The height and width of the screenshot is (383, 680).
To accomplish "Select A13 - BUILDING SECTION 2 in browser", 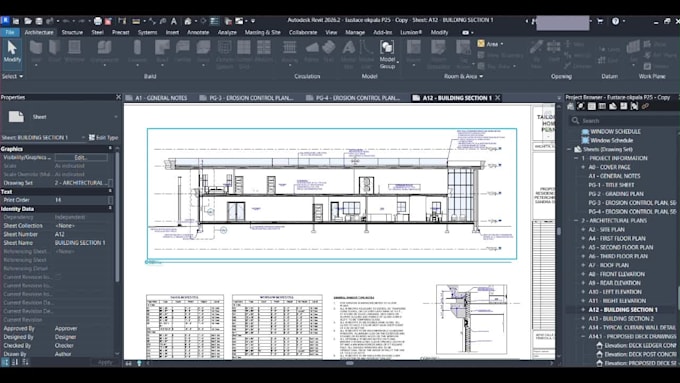I will click(621, 319).
